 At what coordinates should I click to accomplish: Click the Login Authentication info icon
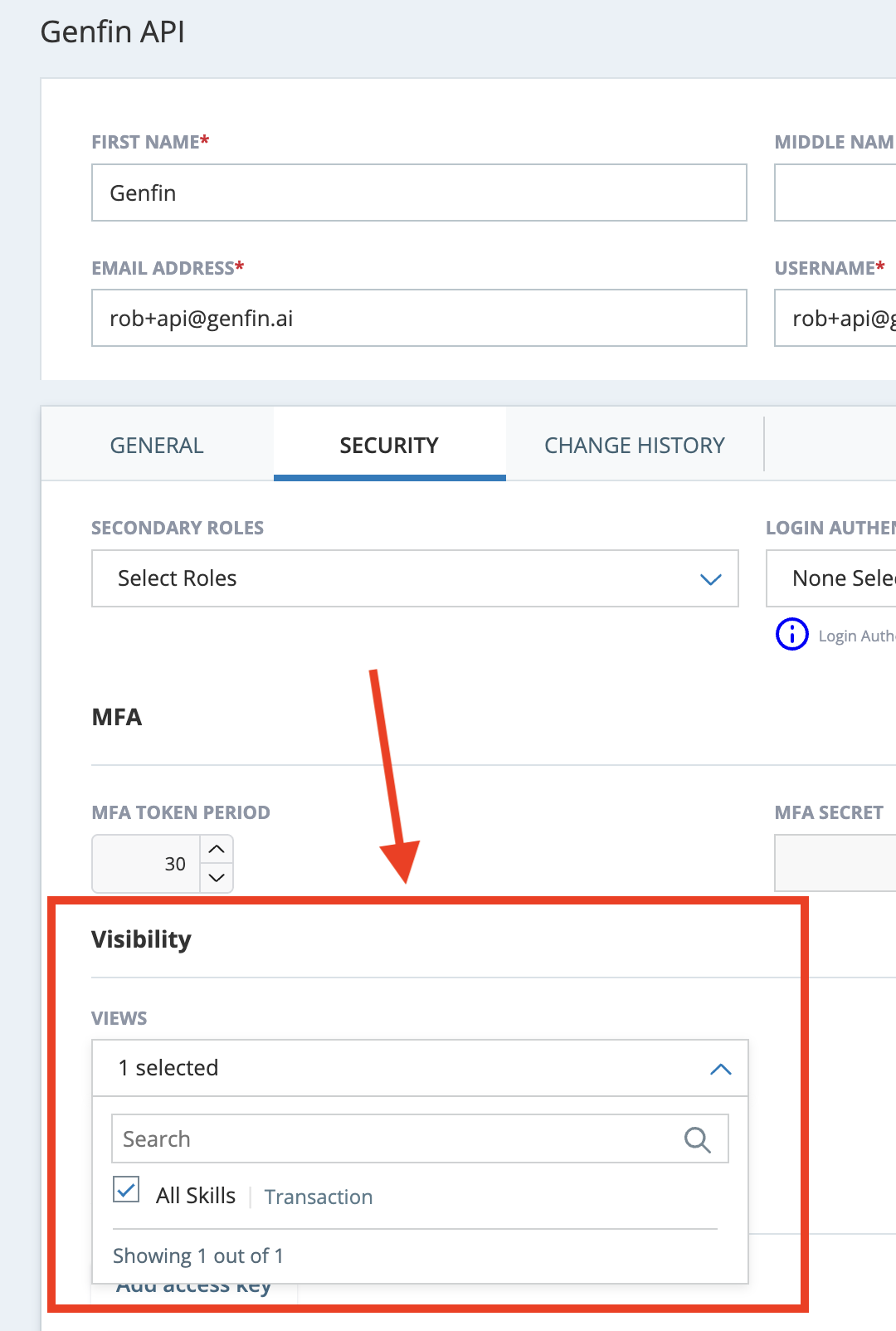[791, 634]
